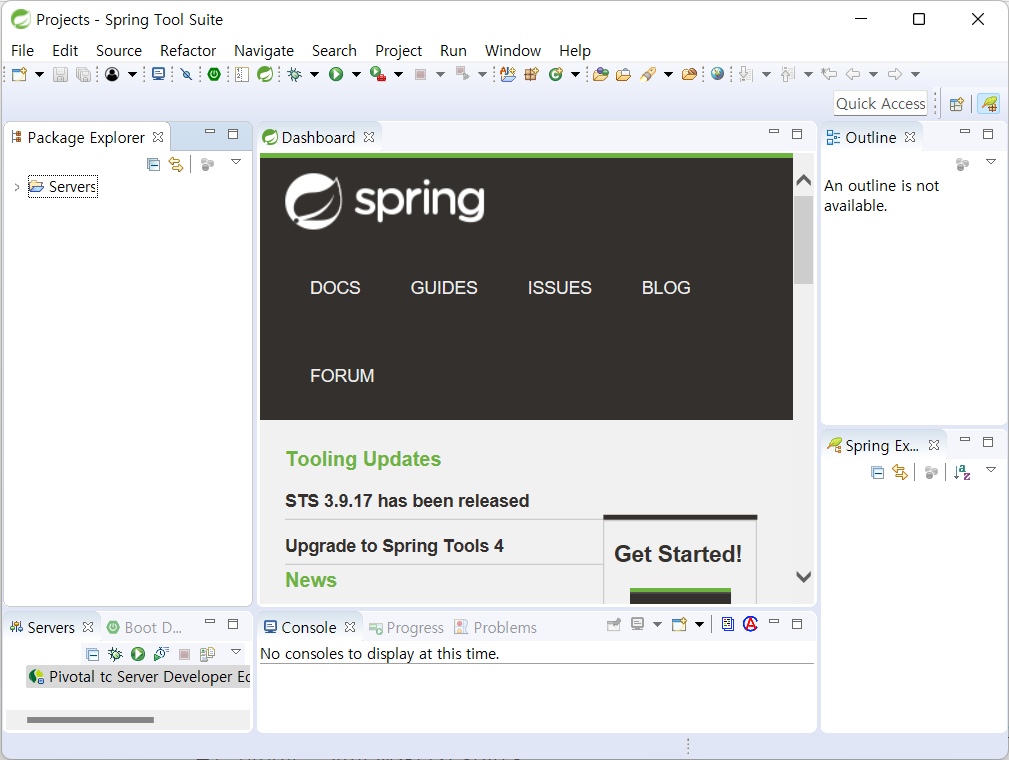Open the Outline panel View Menu triangle
Viewport: 1009px width, 760px height.
(991, 162)
